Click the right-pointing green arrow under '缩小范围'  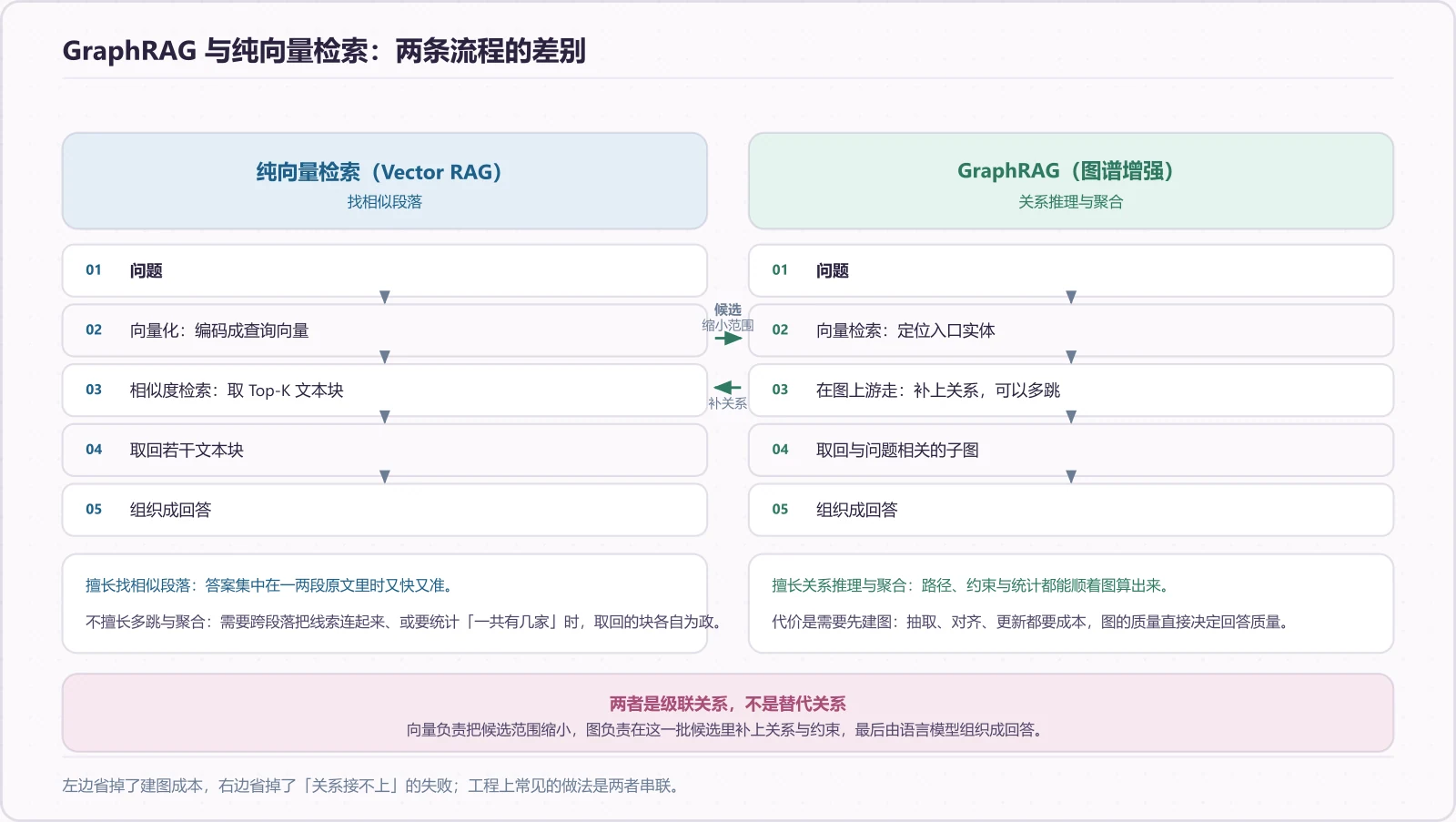[x=728, y=339]
